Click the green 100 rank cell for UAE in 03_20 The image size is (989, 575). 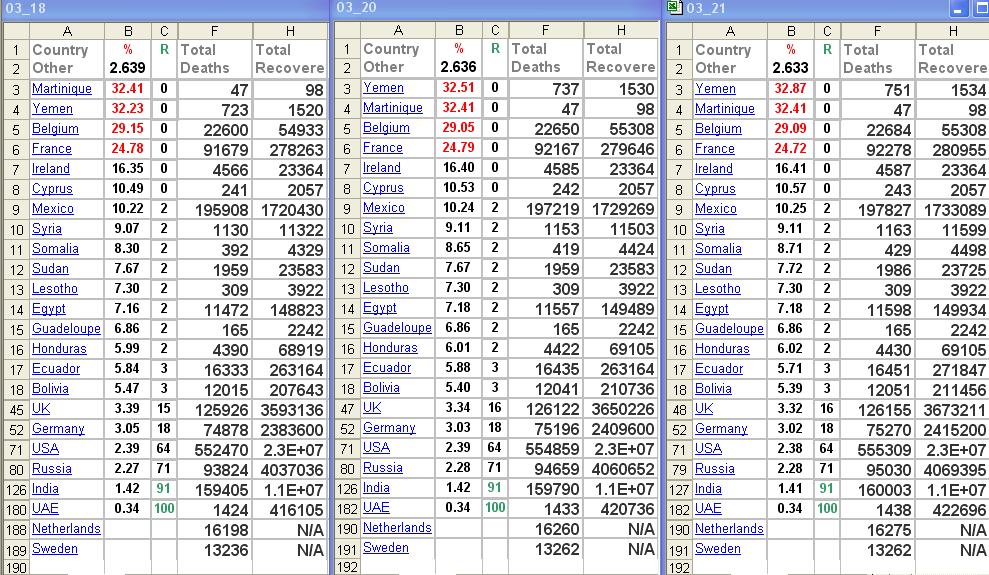(495, 508)
